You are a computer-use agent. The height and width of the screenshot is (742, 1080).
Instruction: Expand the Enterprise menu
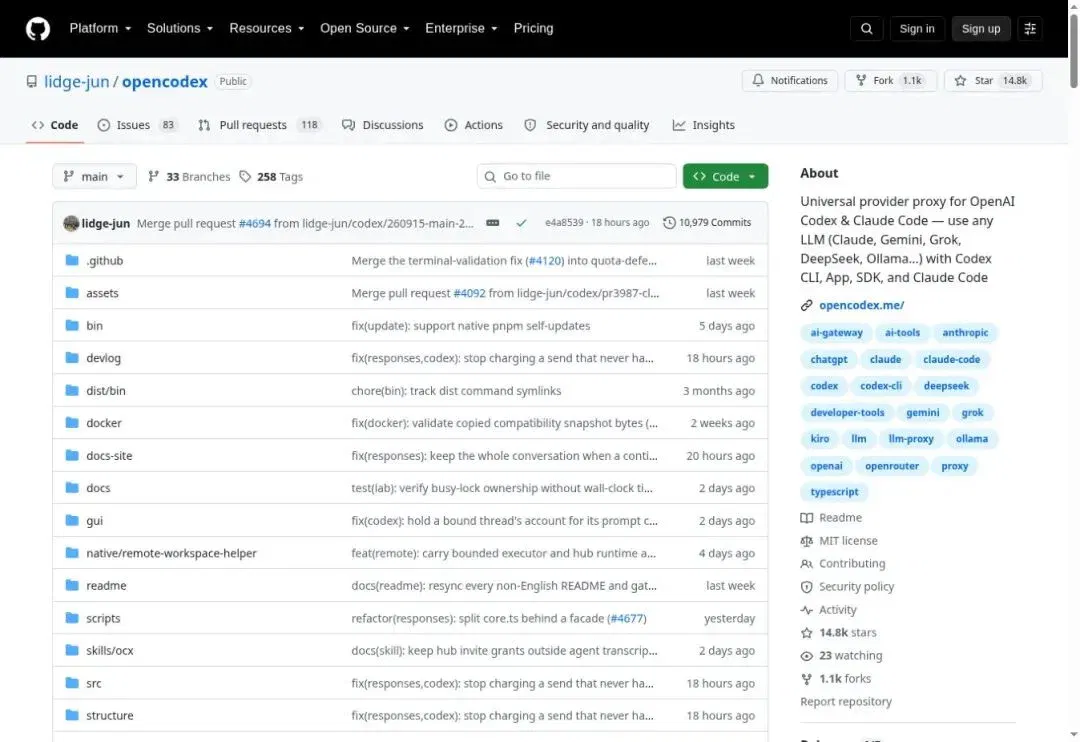click(x=461, y=28)
